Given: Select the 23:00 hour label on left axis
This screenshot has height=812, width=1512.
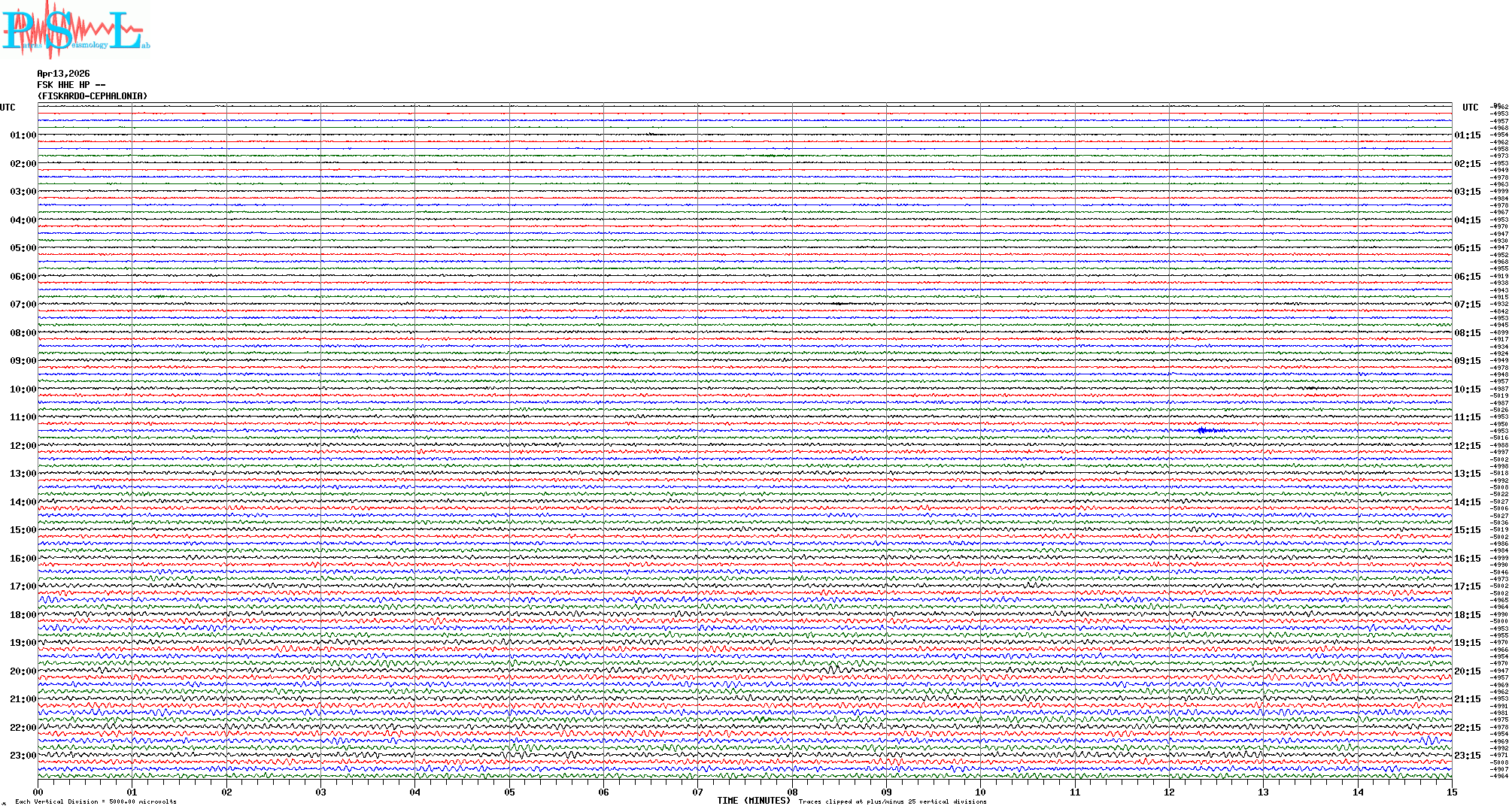Looking at the screenshot, I should 23,756.
